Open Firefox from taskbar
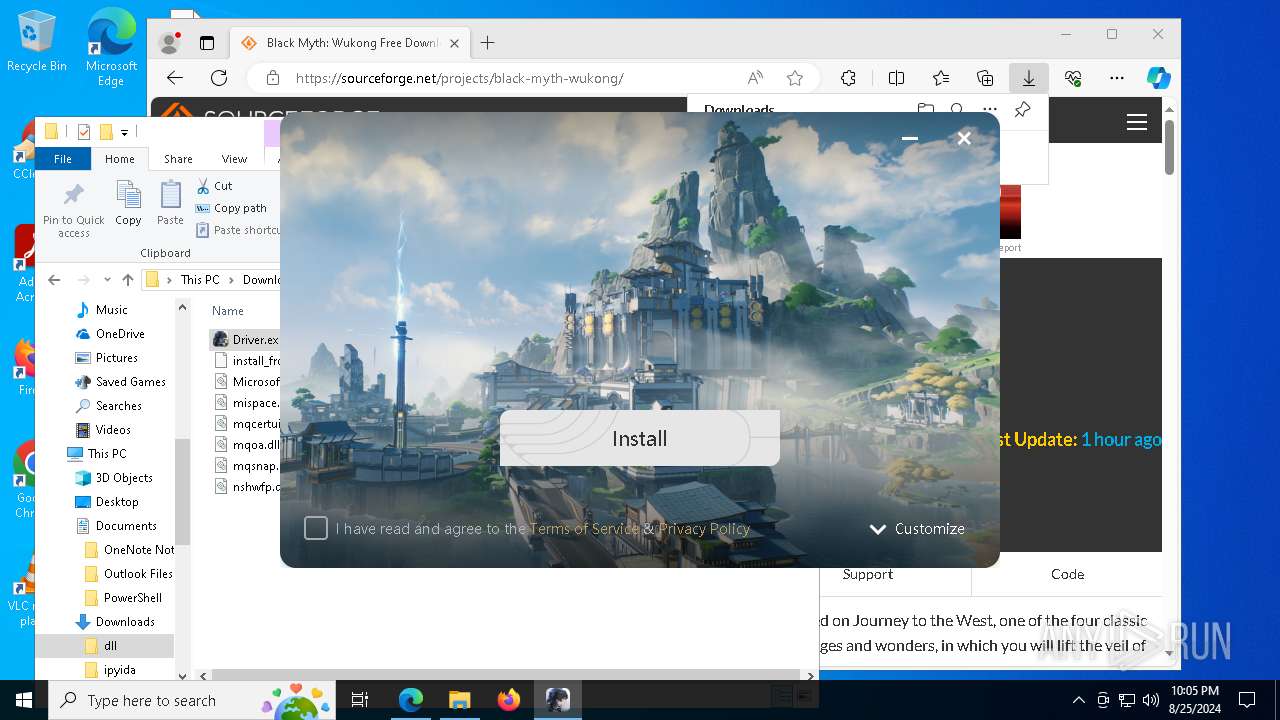This screenshot has width=1280, height=720. tap(509, 700)
